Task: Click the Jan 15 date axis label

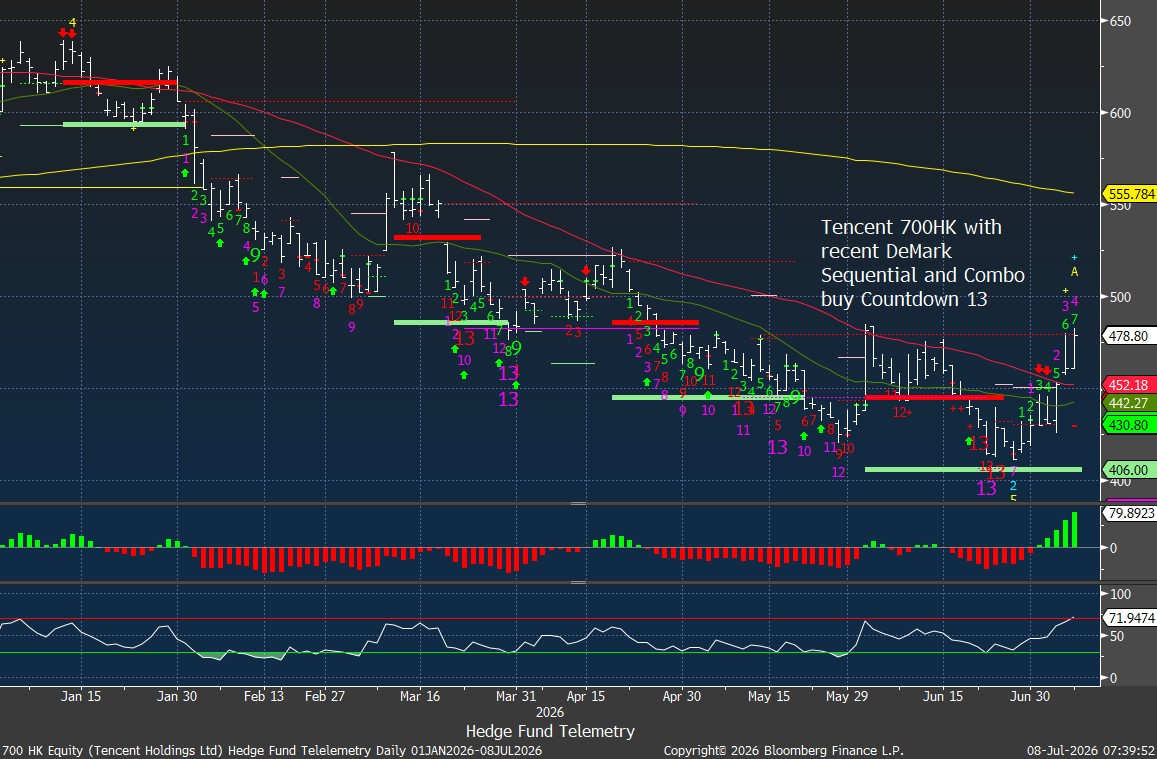Action: click(x=81, y=696)
